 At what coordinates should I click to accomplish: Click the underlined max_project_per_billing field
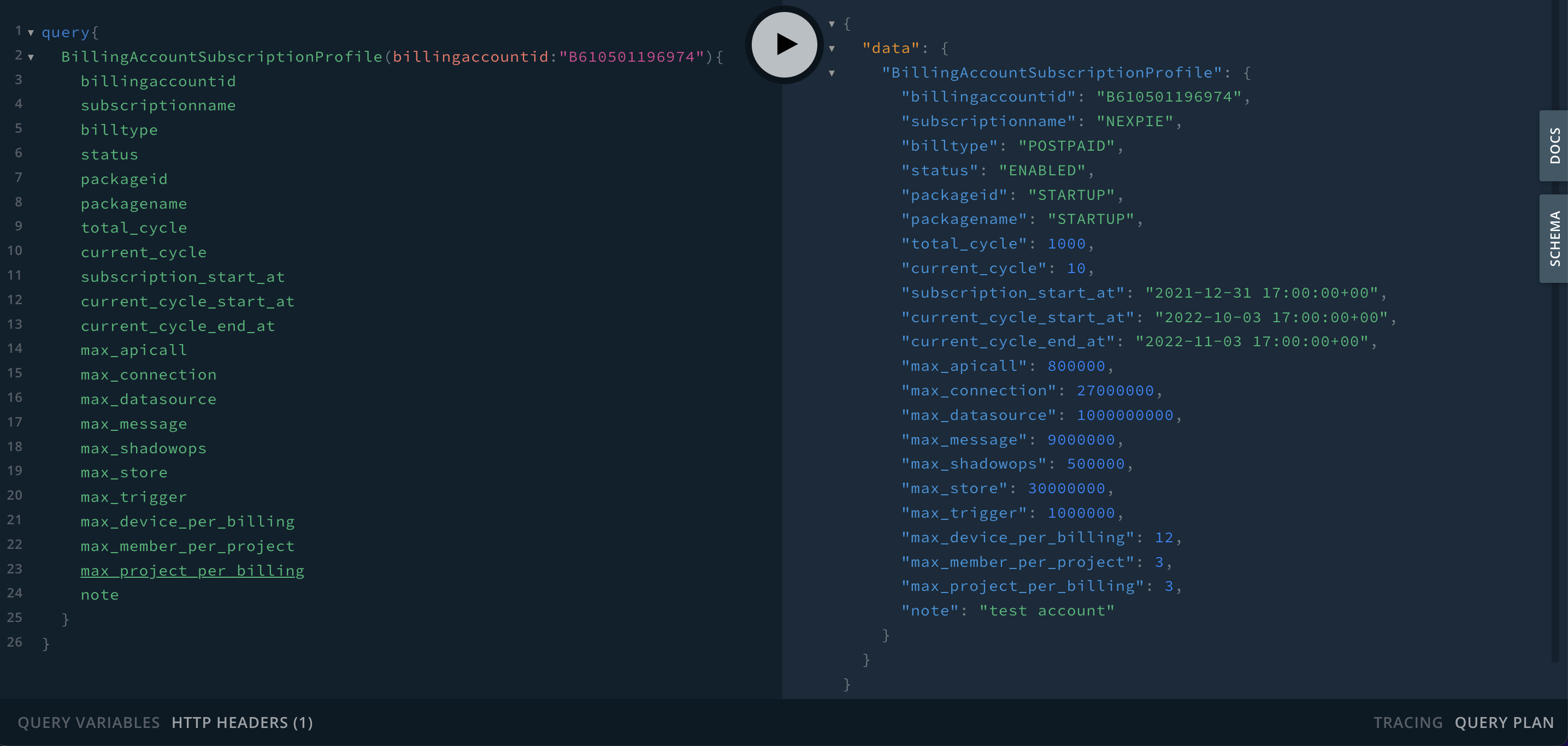(x=192, y=571)
